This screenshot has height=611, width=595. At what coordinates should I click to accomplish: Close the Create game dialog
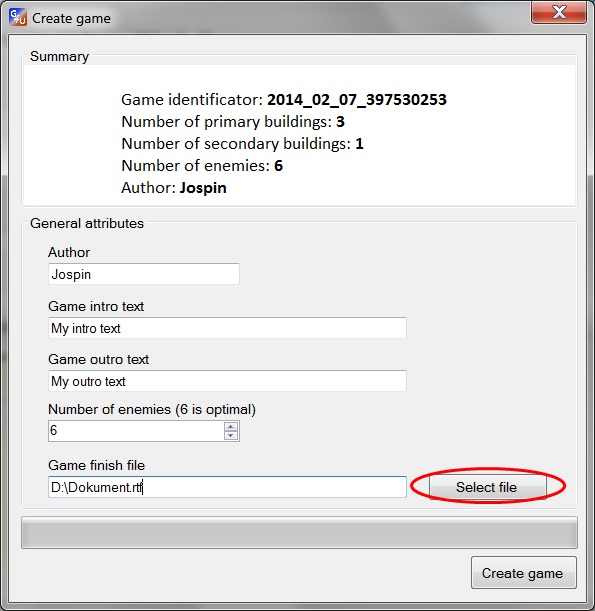(559, 12)
